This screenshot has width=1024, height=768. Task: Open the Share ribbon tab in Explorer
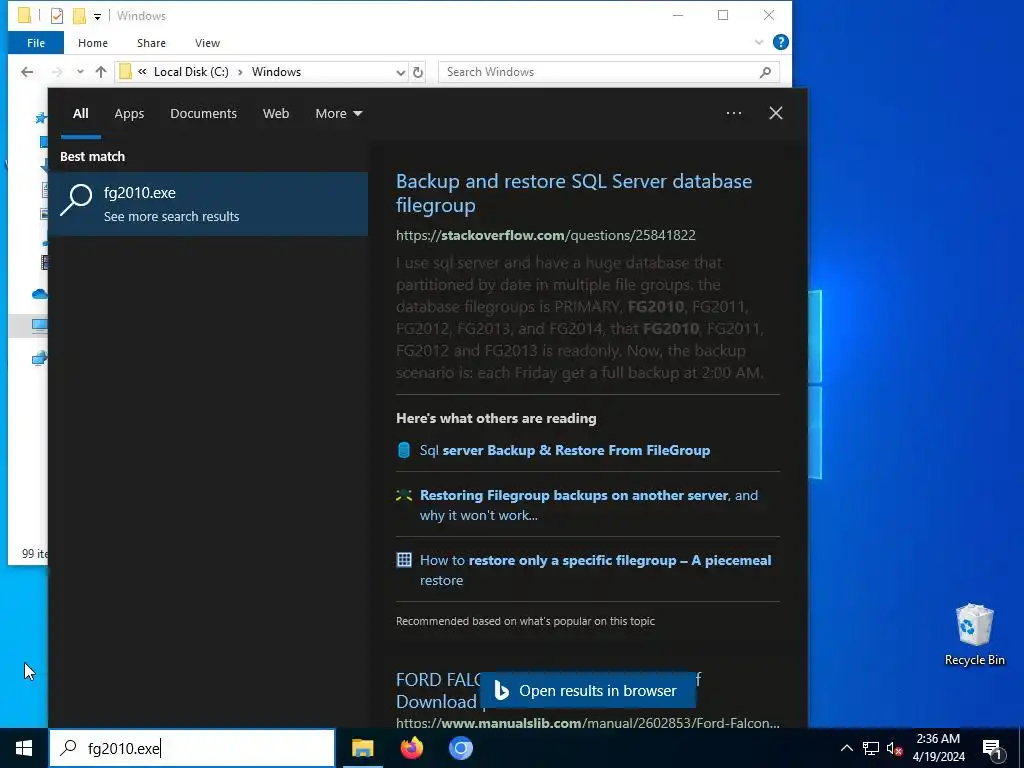[x=151, y=43]
